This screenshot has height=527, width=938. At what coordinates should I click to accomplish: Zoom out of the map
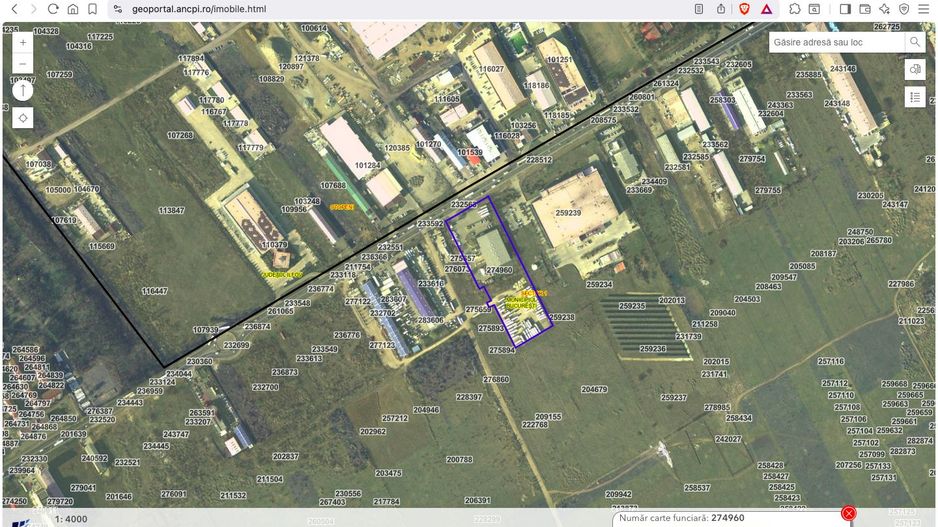[x=23, y=66]
